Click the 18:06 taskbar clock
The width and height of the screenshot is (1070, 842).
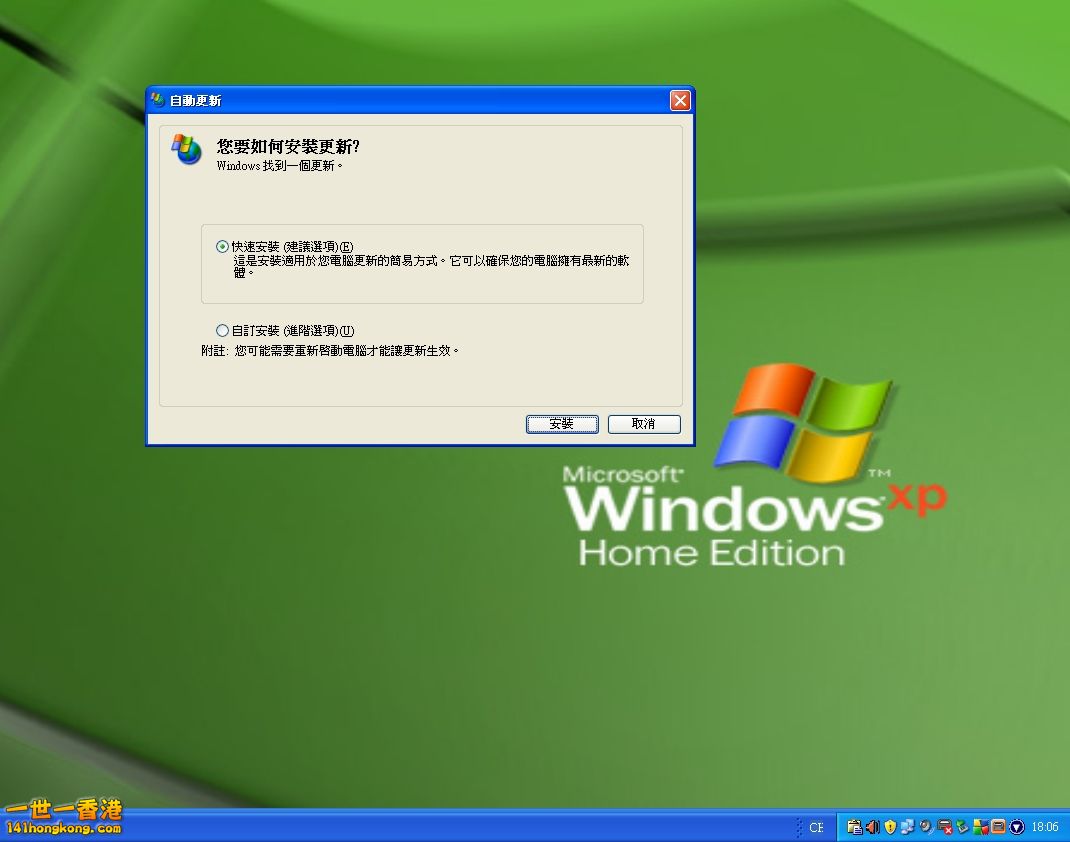[1045, 827]
